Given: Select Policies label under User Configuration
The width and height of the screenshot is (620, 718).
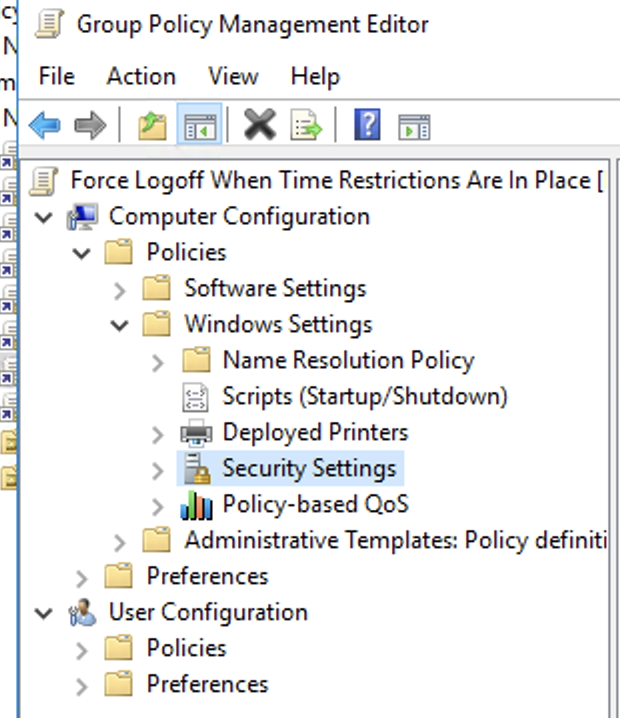Looking at the screenshot, I should tap(186, 648).
